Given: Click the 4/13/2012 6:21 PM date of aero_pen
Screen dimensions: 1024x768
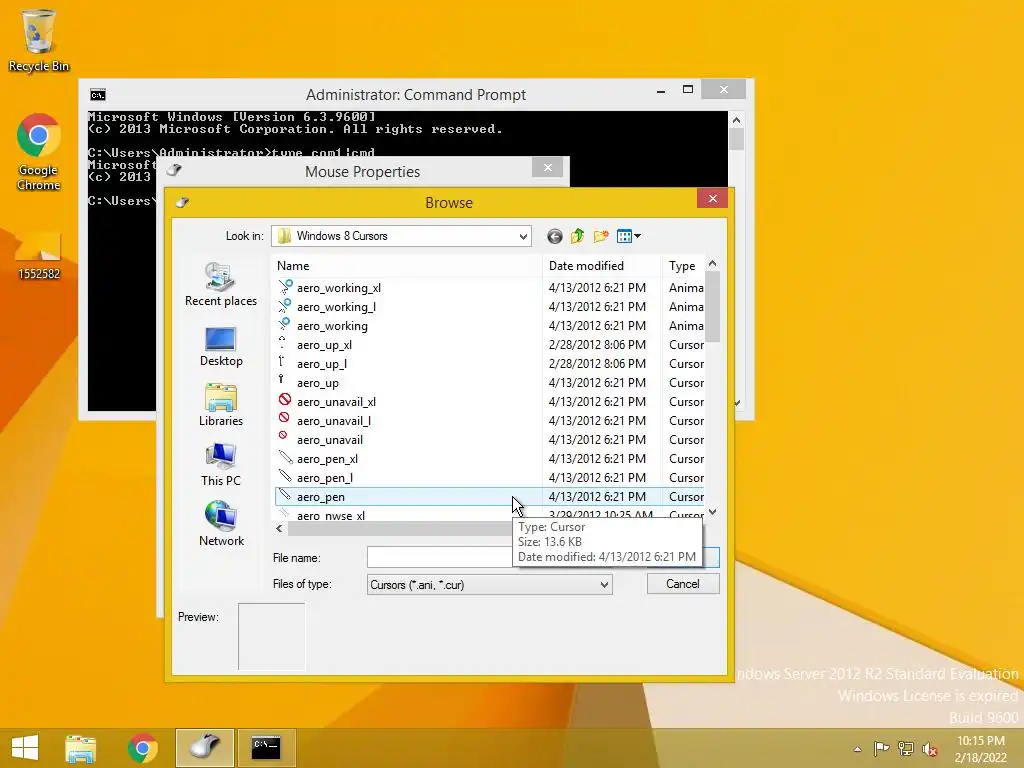Looking at the screenshot, I should click(x=597, y=497).
